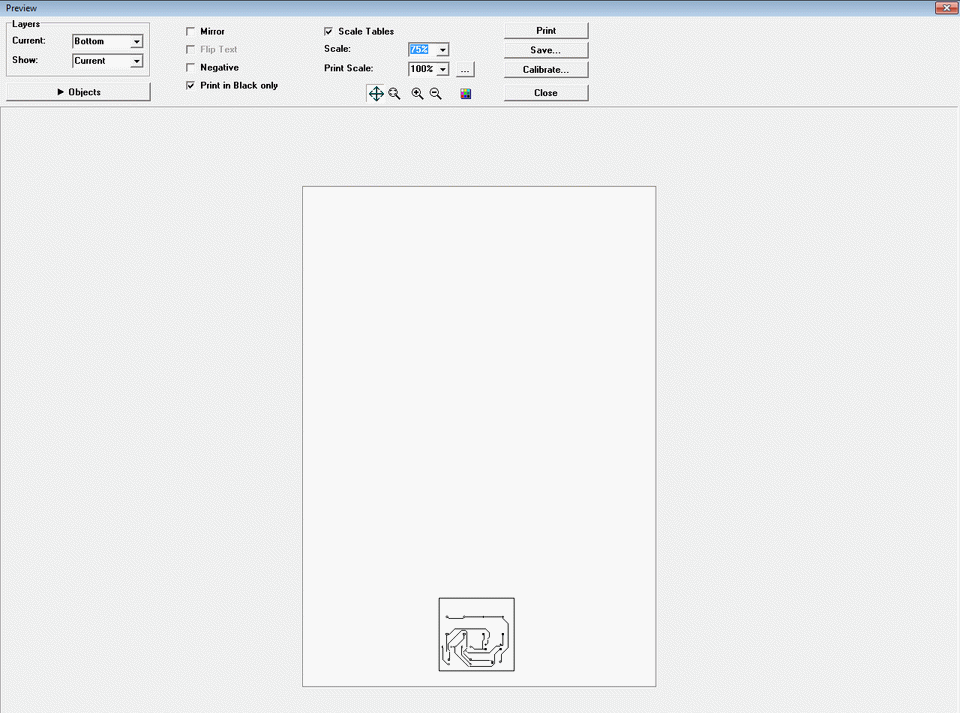Click the Print button
Screen dimensions: 960x713
[x=546, y=31]
